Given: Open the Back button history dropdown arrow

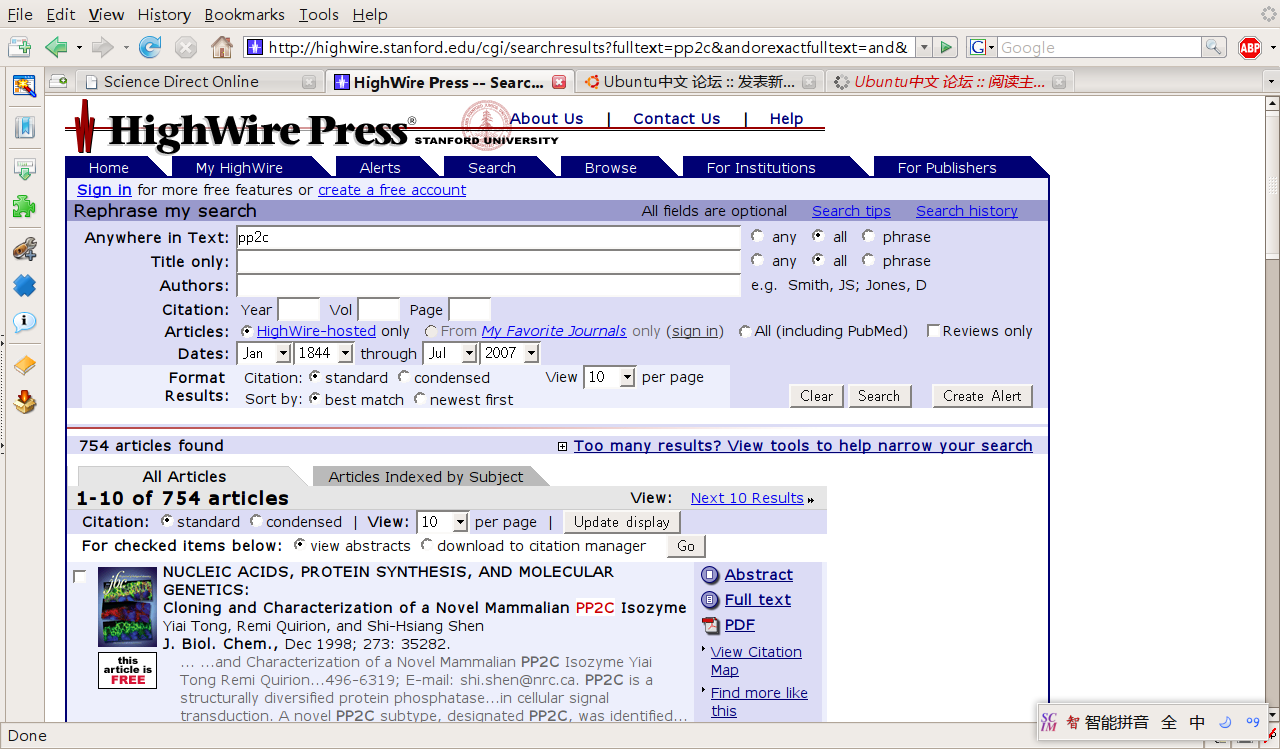Looking at the screenshot, I should click(x=79, y=47).
